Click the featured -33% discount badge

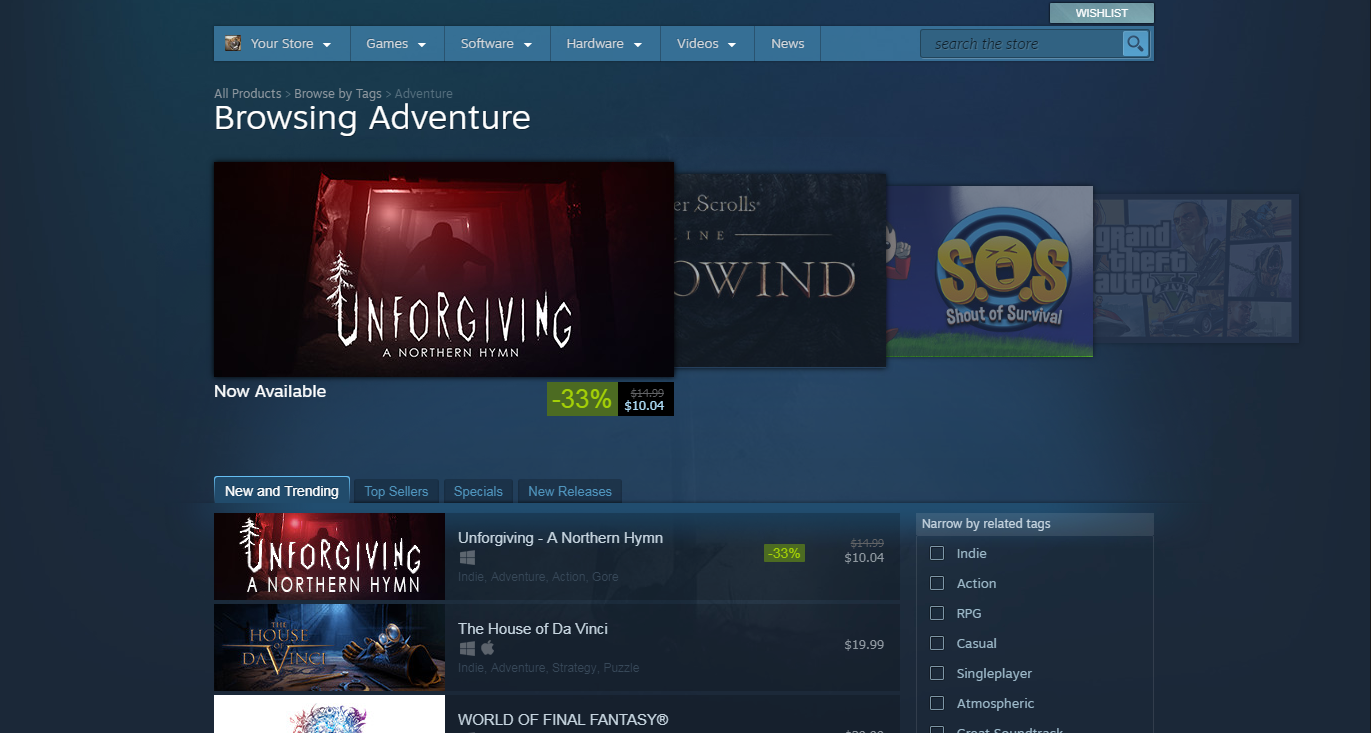point(582,399)
